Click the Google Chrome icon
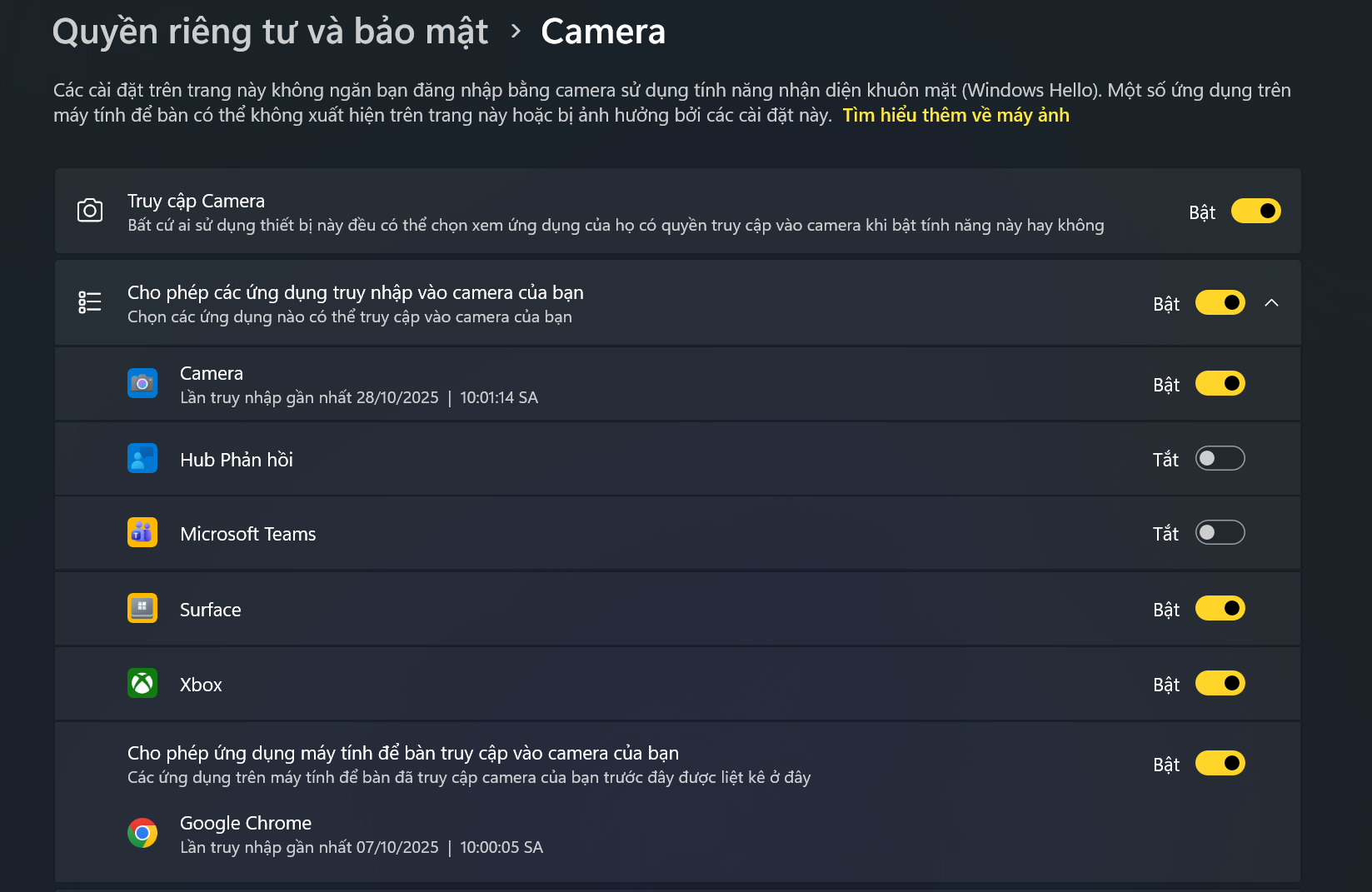 [x=142, y=833]
